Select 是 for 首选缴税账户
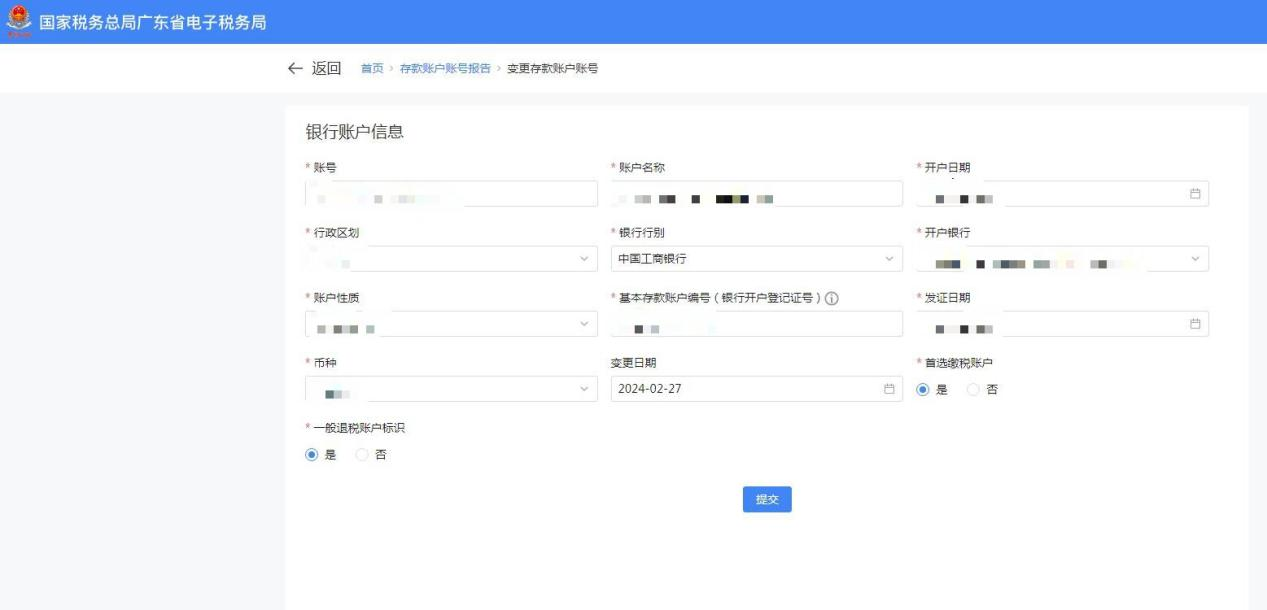1267x610 pixels. tap(923, 390)
